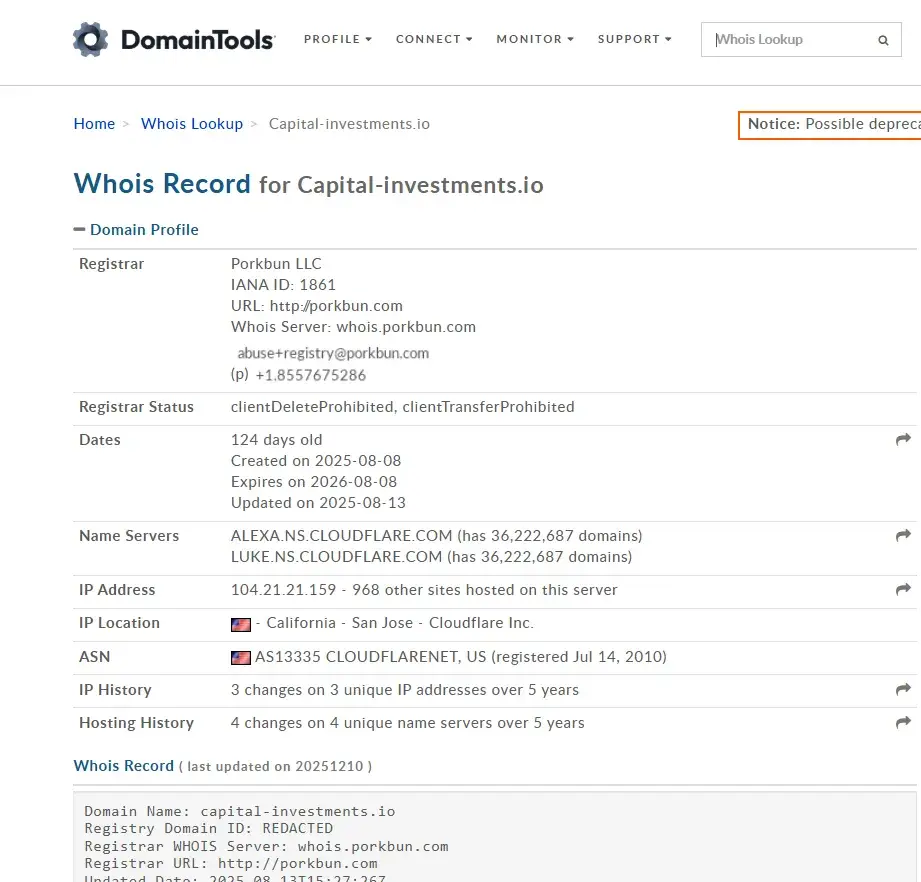Click IP address 104.21.21.159 text
The height and width of the screenshot is (882, 921).
click(x=283, y=590)
